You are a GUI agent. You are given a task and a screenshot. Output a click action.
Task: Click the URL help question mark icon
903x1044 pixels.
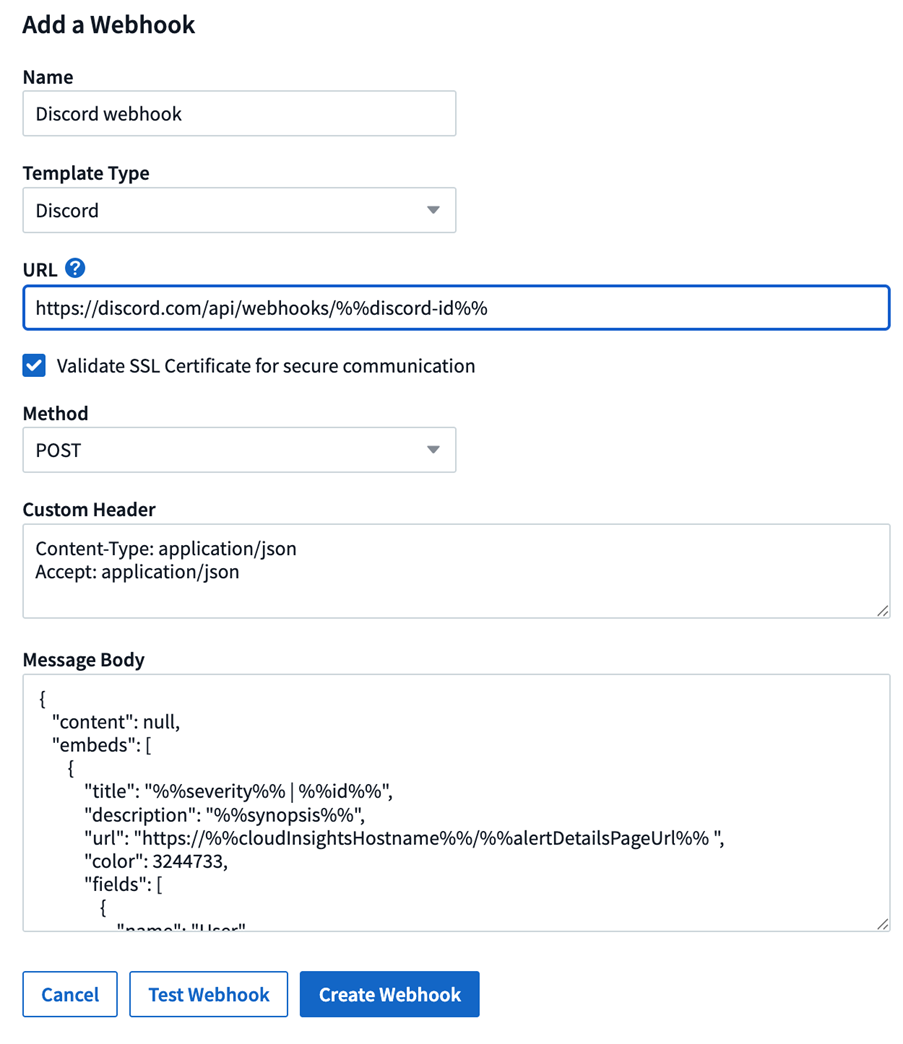(x=75, y=269)
